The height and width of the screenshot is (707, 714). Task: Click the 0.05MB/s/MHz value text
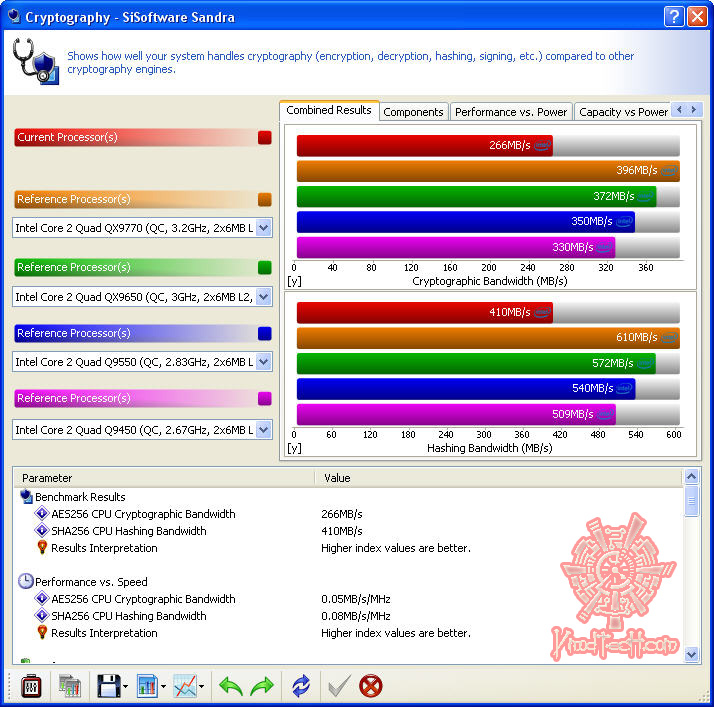356,599
